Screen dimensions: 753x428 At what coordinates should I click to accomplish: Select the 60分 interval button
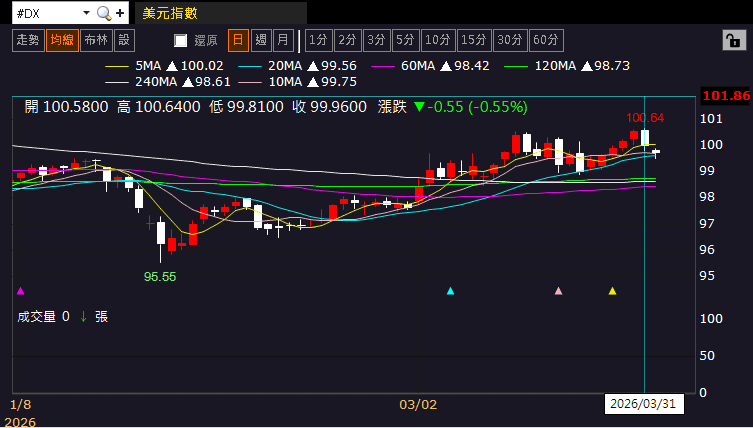pyautogui.click(x=546, y=40)
